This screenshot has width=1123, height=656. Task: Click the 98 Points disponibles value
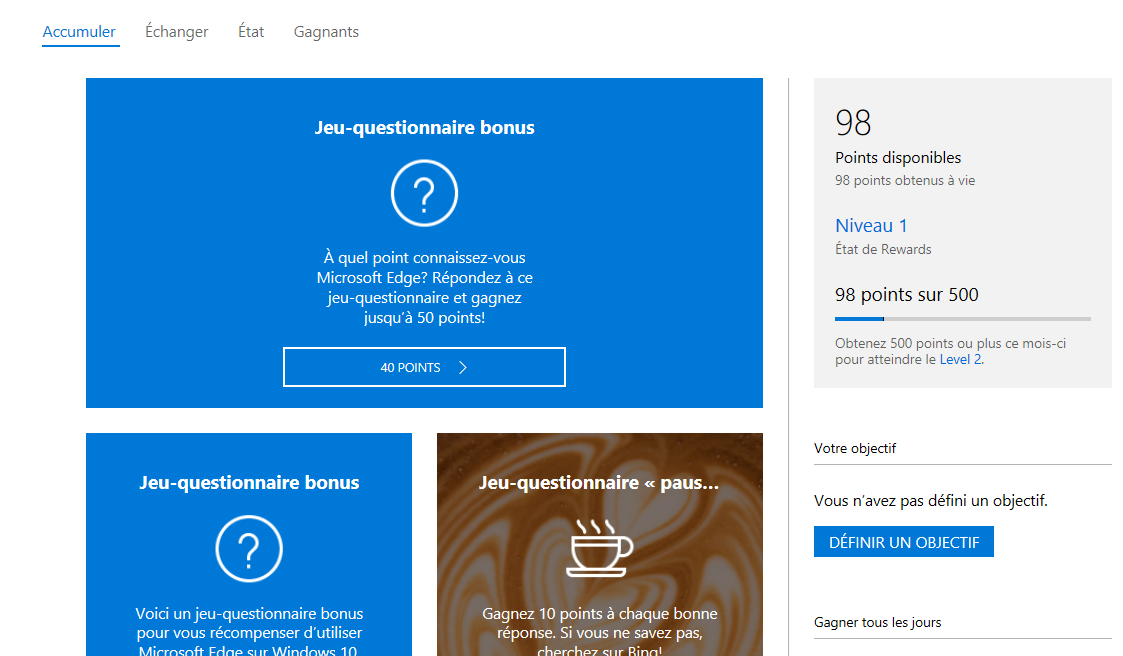853,122
